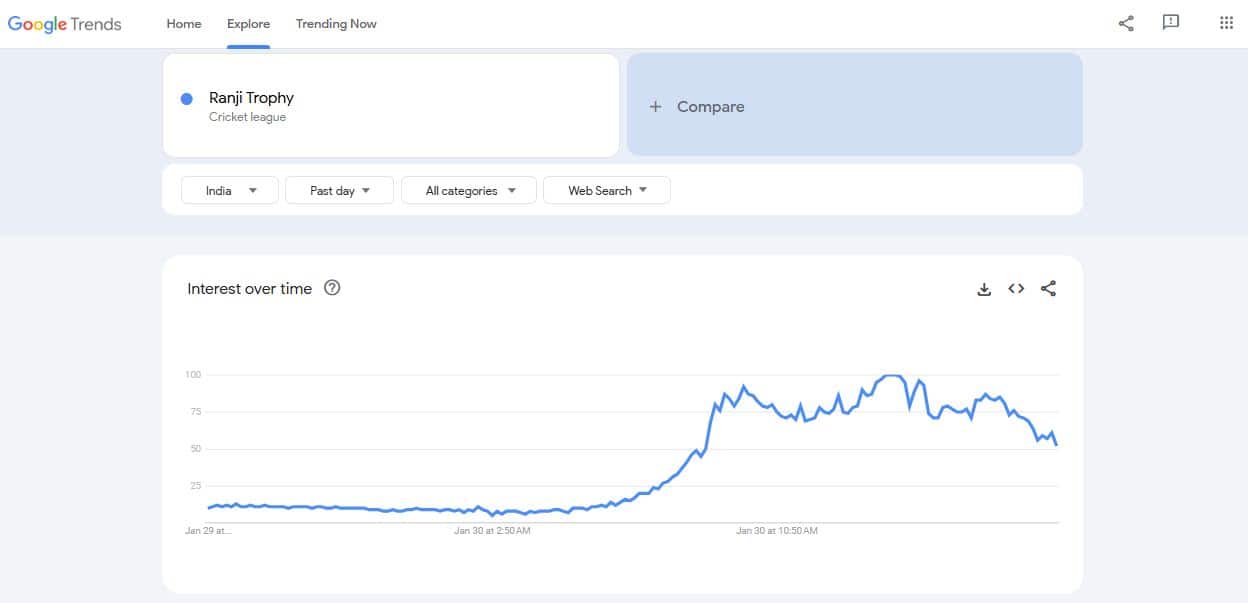
Task: Expand the Past day time range dropdown
Action: click(x=339, y=190)
